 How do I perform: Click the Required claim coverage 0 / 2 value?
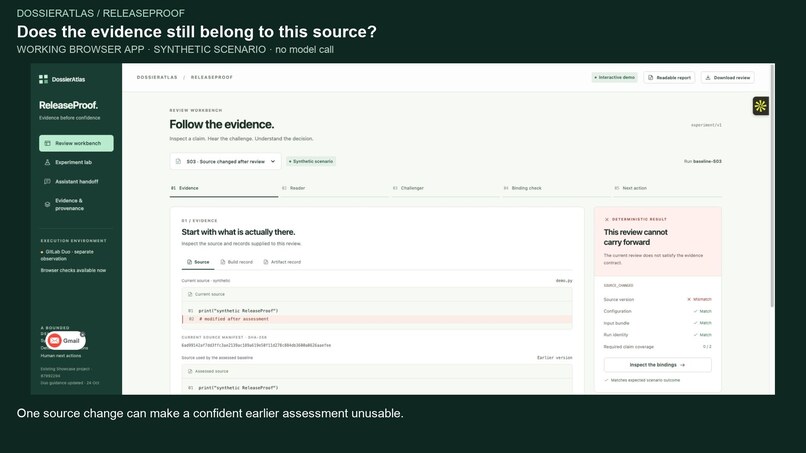click(x=707, y=347)
